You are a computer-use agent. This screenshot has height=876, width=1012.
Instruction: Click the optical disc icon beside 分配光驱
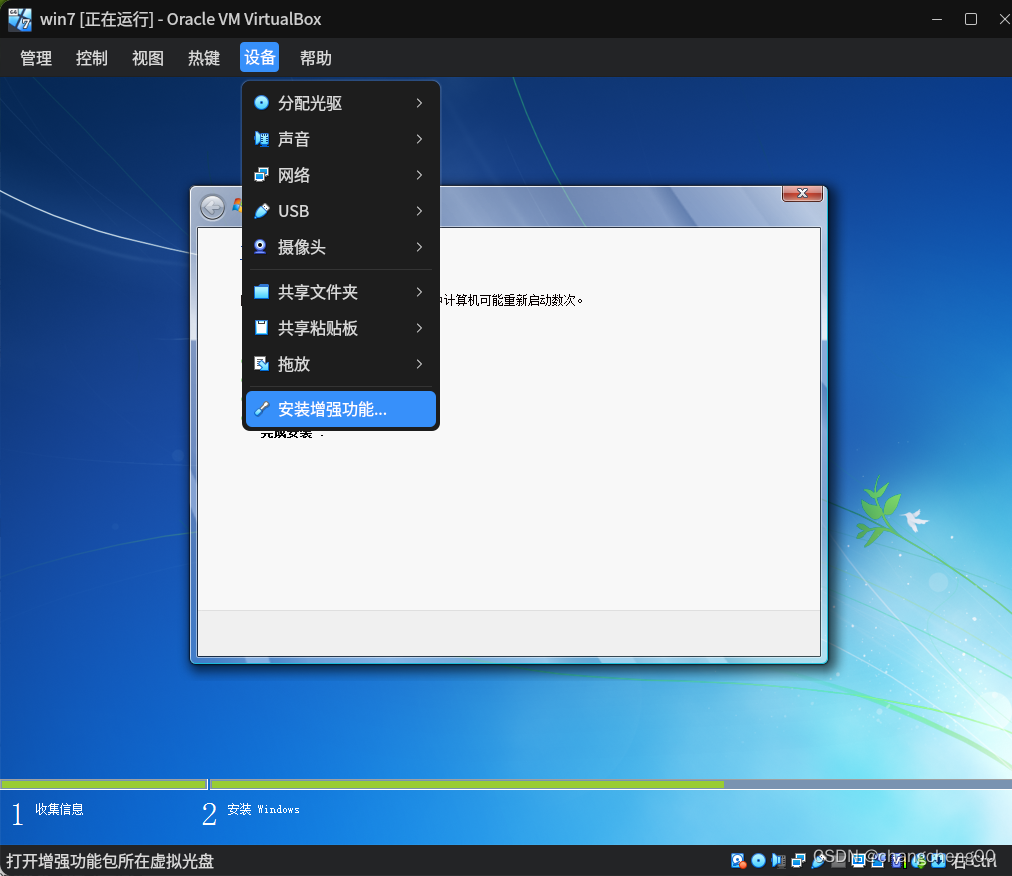(261, 103)
